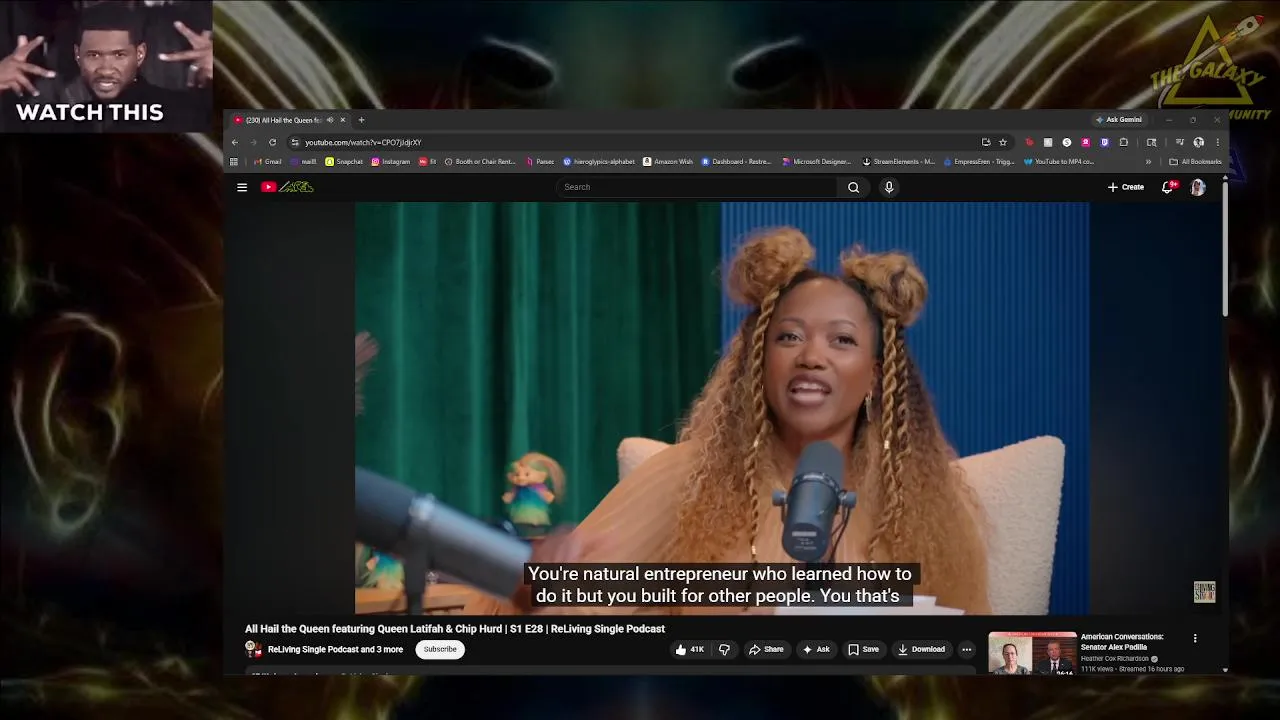Open options for American Conversations video
The width and height of the screenshot is (1280, 720).
[1194, 638]
